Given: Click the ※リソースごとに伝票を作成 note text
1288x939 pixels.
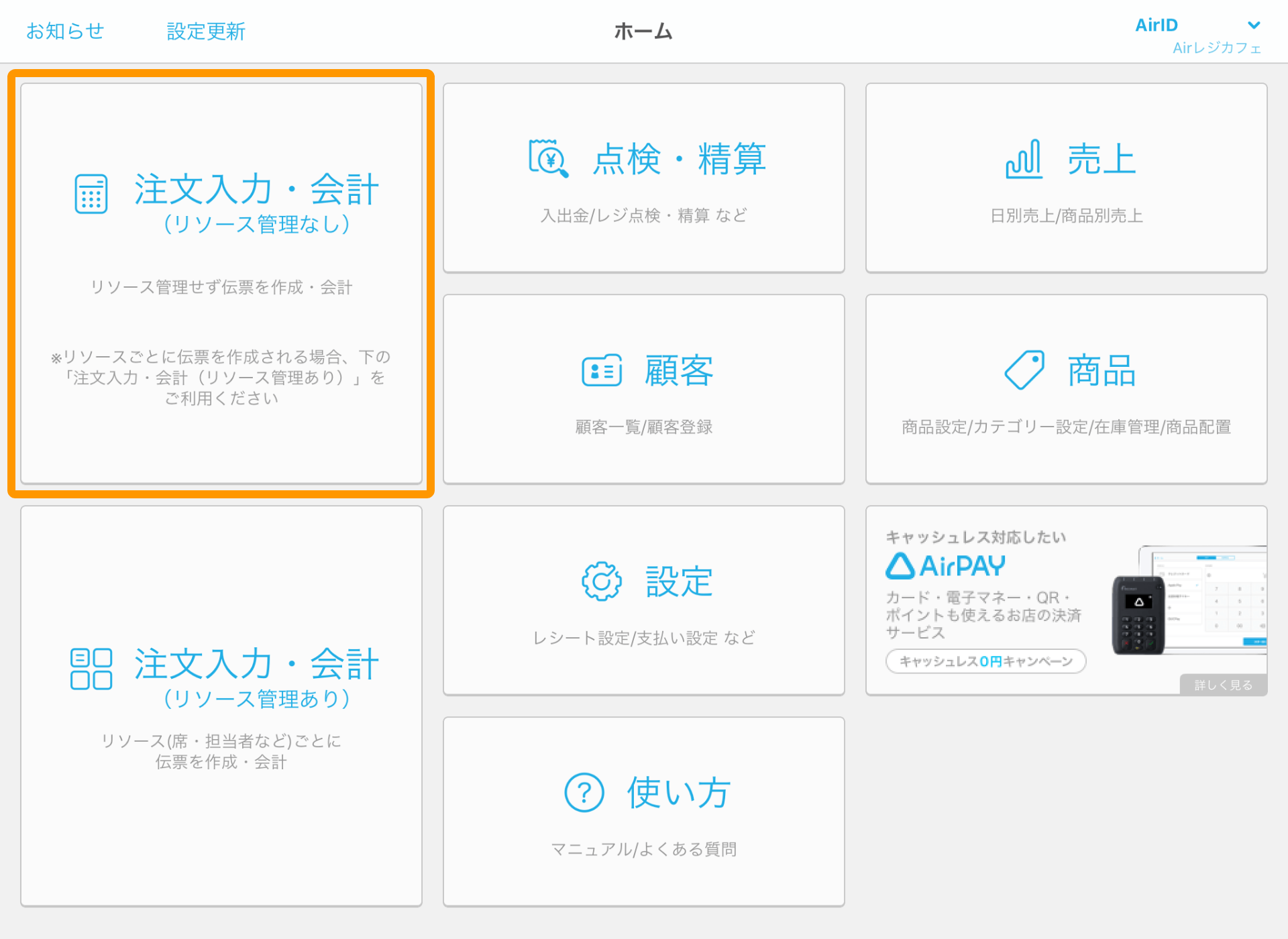Looking at the screenshot, I should [221, 378].
